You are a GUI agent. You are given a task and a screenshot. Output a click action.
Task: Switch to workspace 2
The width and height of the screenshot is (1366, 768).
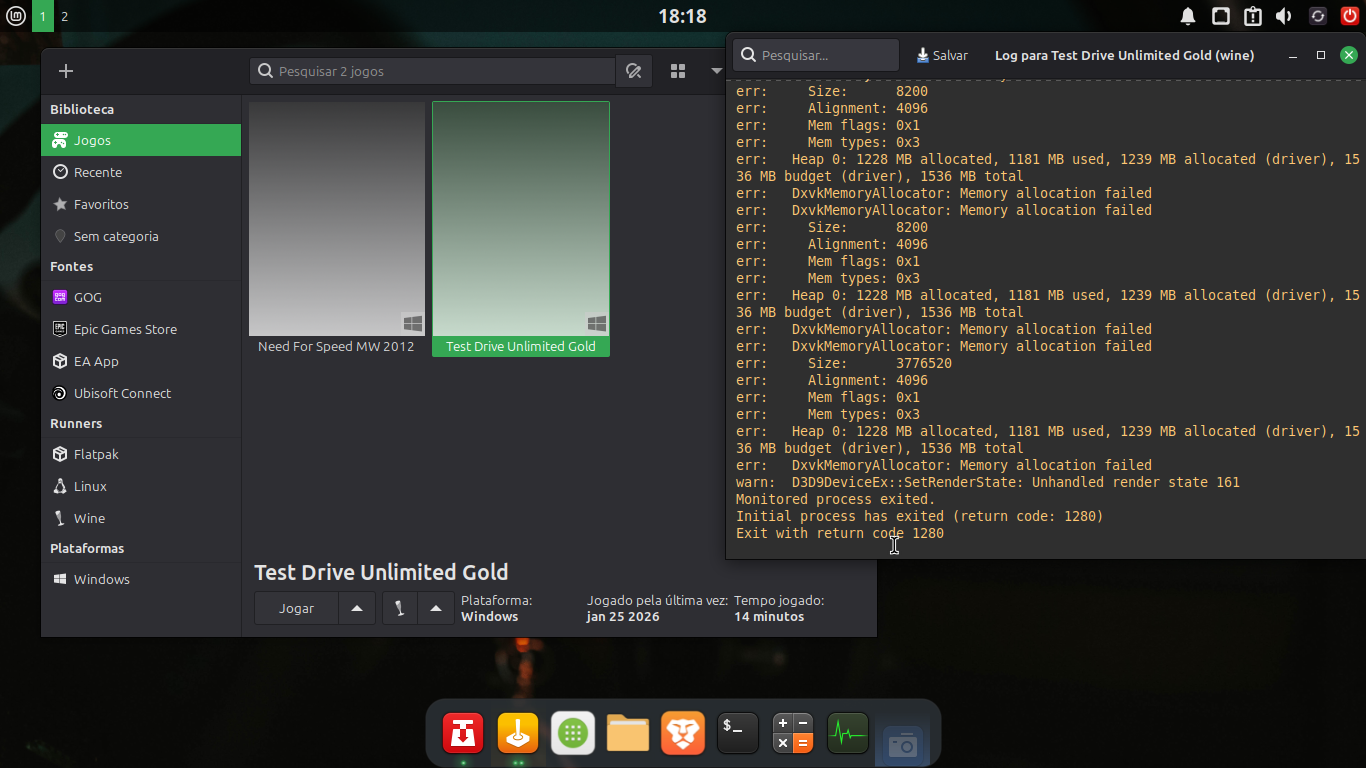(65, 16)
